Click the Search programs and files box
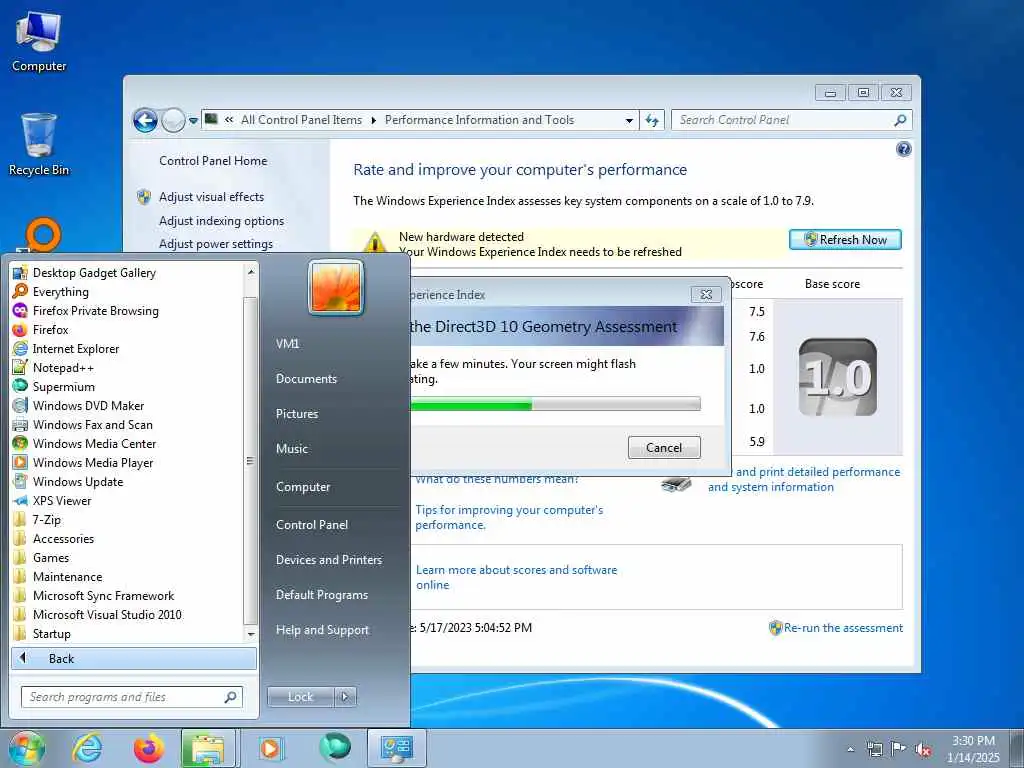The width and height of the screenshot is (1024, 768). [x=132, y=697]
